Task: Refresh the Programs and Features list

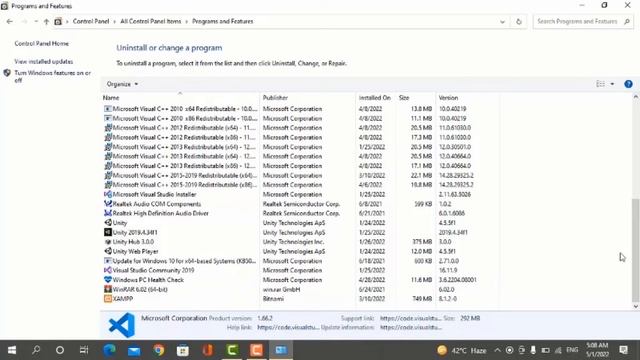Action: coord(519,22)
